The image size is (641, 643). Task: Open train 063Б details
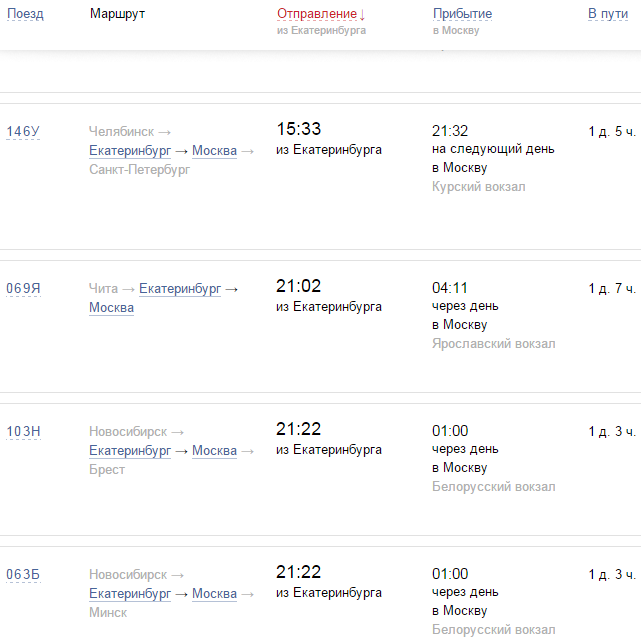[x=23, y=574]
